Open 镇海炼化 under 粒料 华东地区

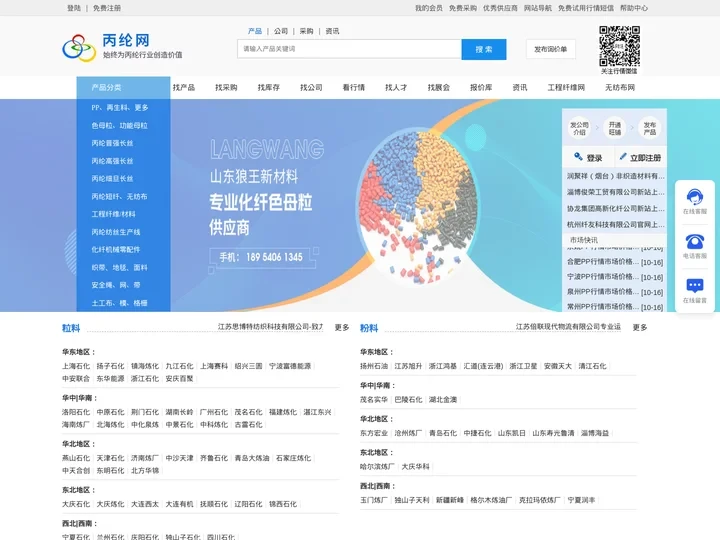point(145,366)
